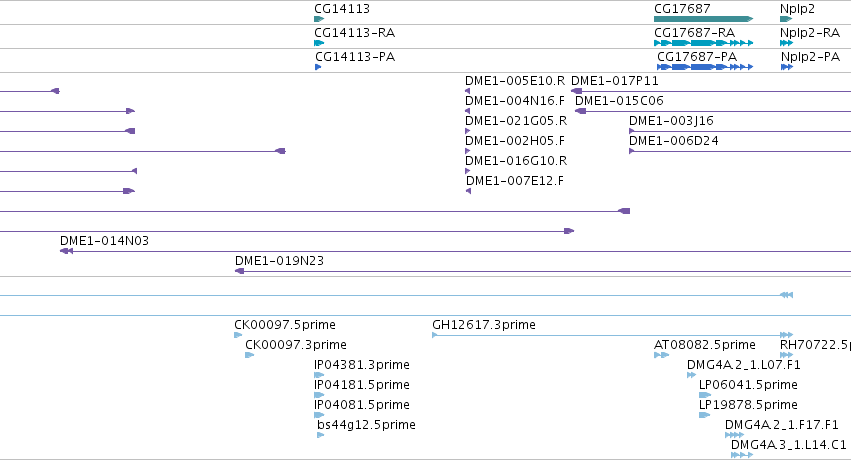Select the DMG4A.2_1.L07.F1 label
This screenshot has height=460, width=851.
[744, 365]
